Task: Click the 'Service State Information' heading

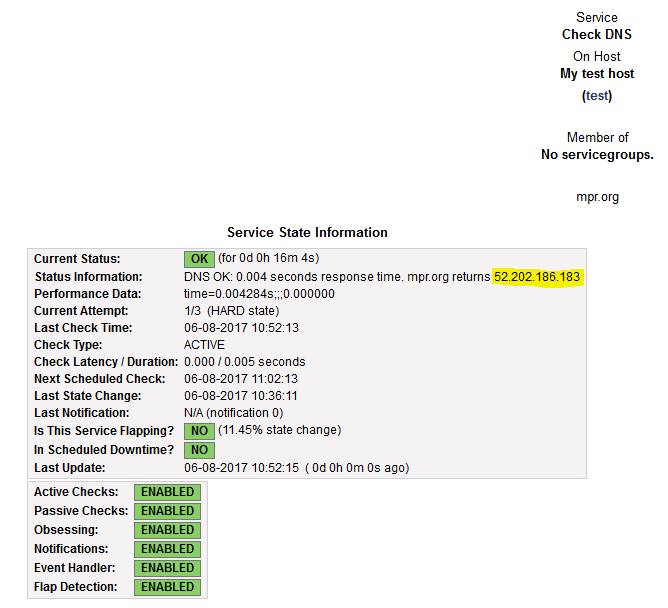Action: 307,233
